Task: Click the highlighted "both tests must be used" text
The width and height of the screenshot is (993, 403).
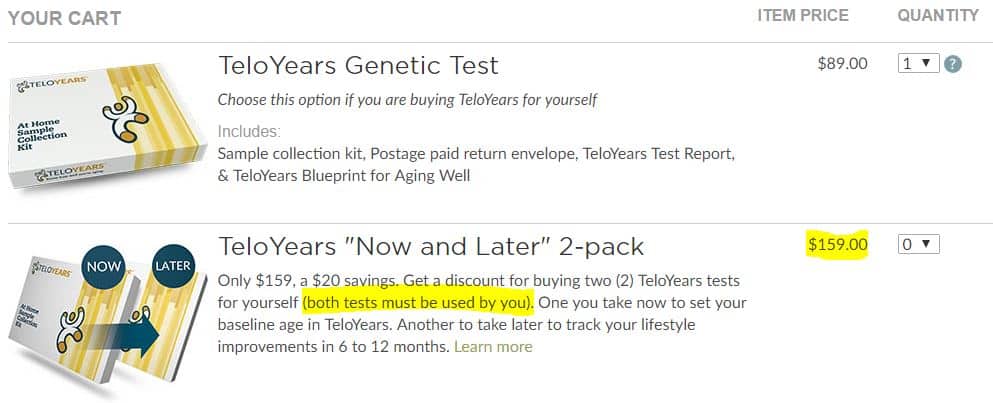Action: tap(419, 302)
